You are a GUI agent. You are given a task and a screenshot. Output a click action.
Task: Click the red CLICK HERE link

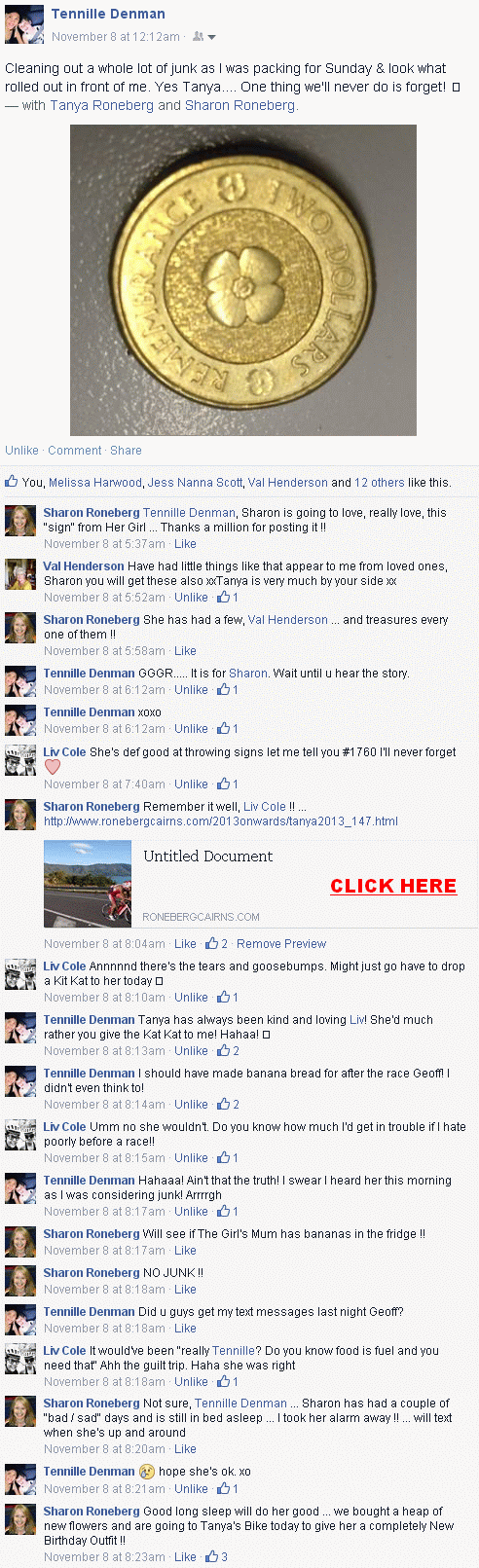[393, 886]
